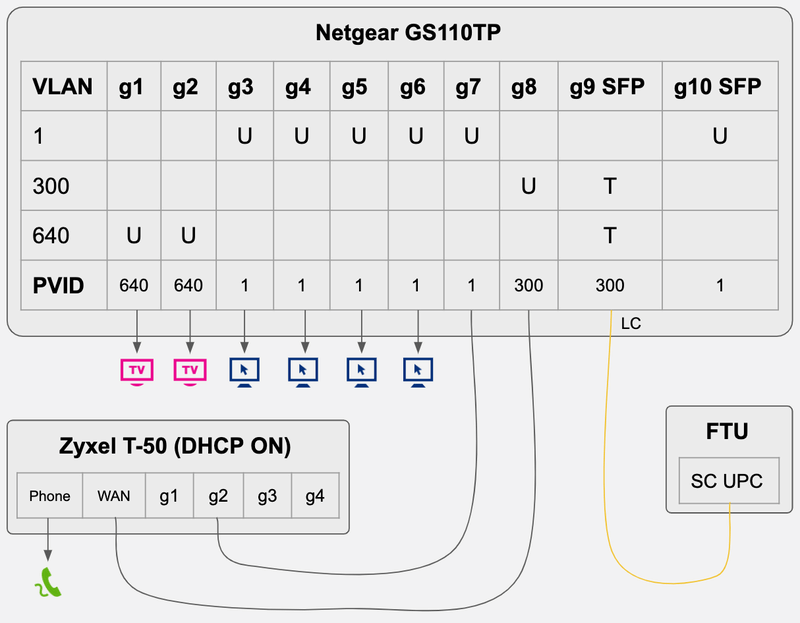Click the "SC UPC" connector box
The image size is (800, 623).
click(729, 481)
